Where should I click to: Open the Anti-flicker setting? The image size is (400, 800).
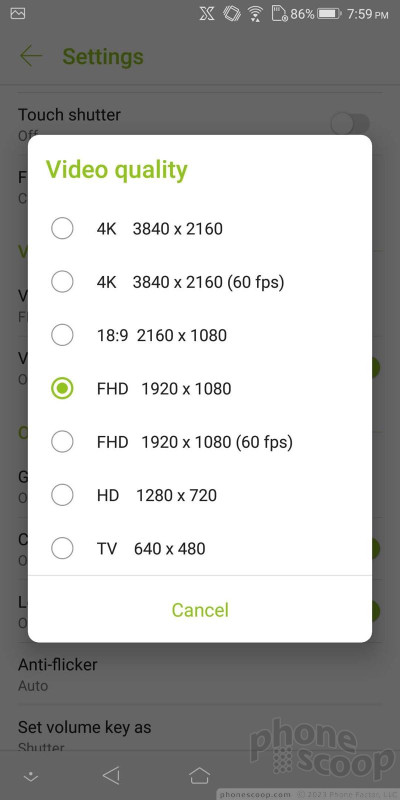tap(200, 674)
